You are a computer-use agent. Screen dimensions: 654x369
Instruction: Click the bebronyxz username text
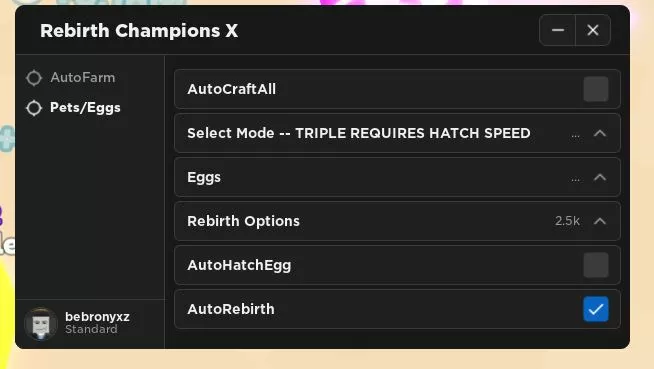click(97, 317)
